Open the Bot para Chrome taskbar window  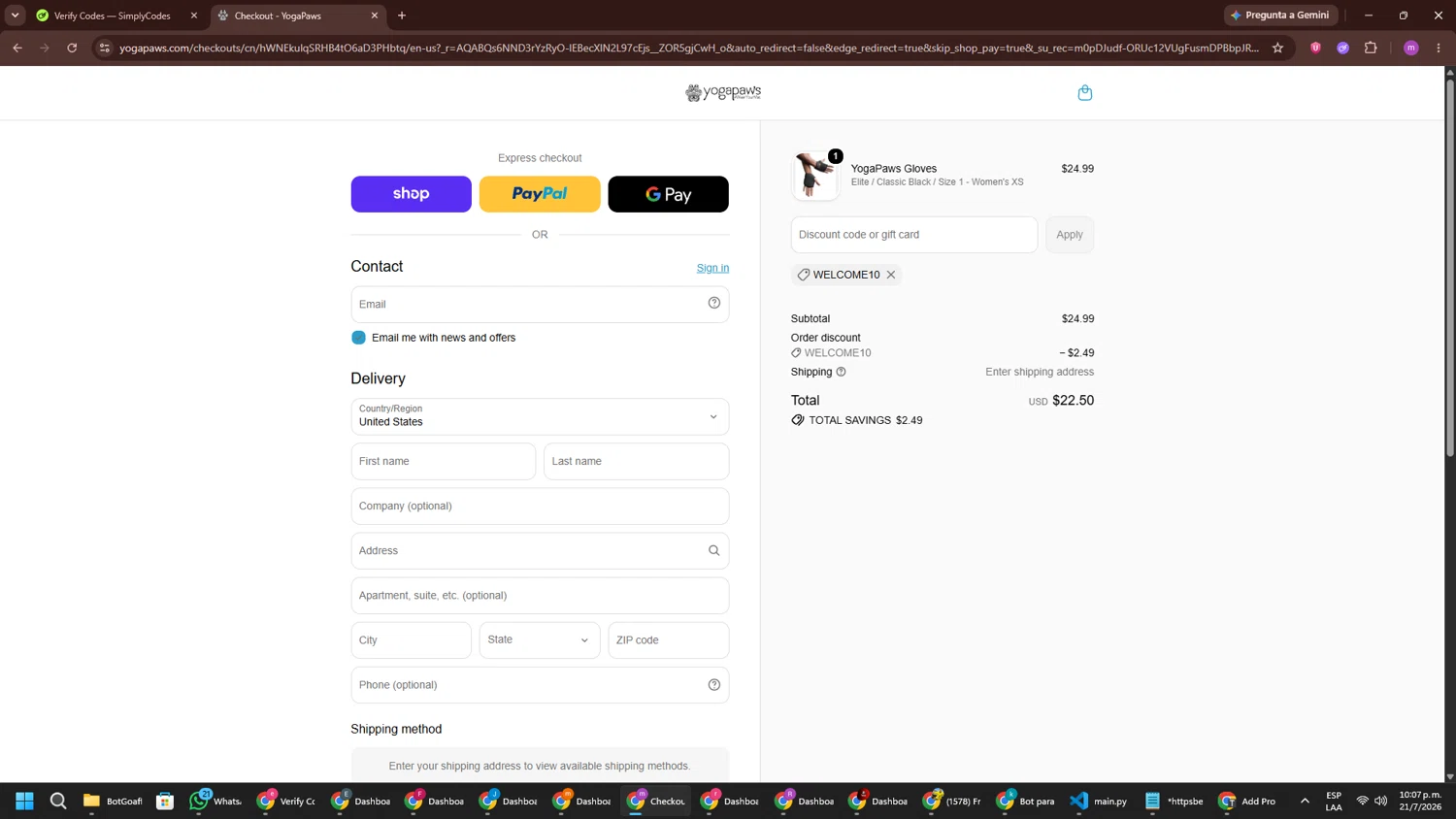tap(1025, 801)
